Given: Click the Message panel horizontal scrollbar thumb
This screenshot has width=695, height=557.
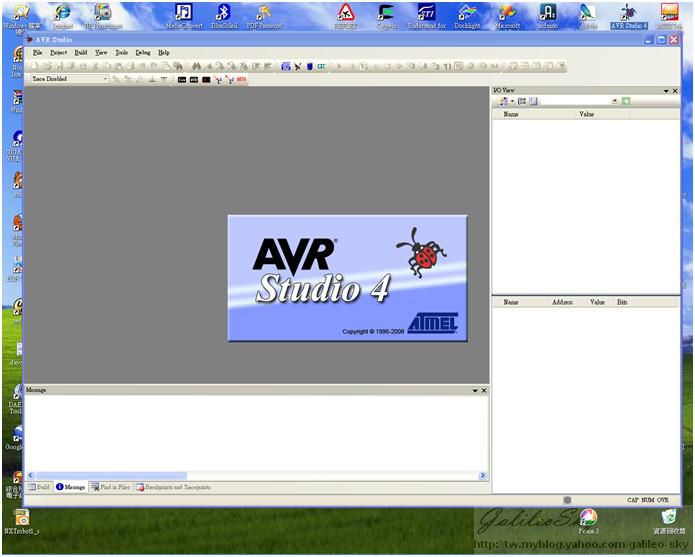Looking at the screenshot, I should click(x=111, y=476).
